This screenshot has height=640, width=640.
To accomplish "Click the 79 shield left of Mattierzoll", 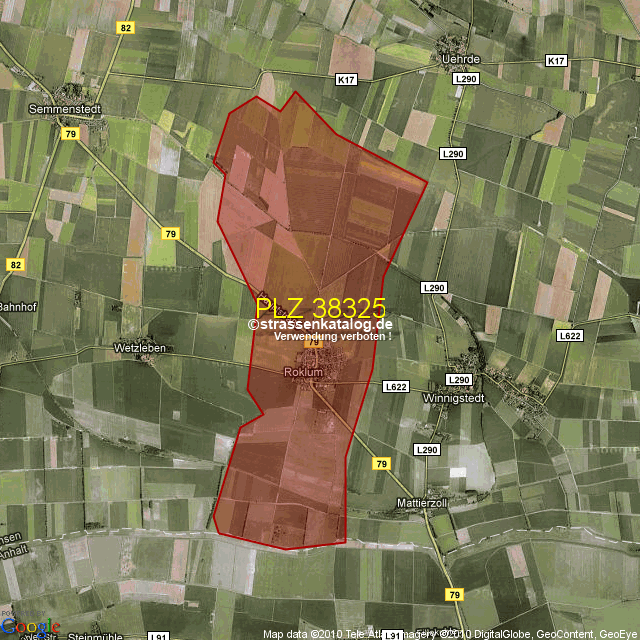I will [x=380, y=464].
